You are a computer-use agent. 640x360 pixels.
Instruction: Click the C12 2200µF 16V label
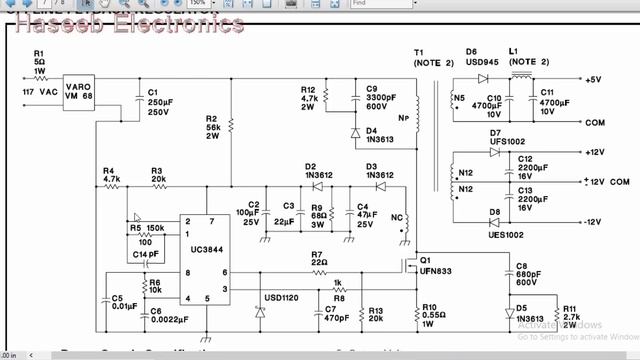point(533,168)
